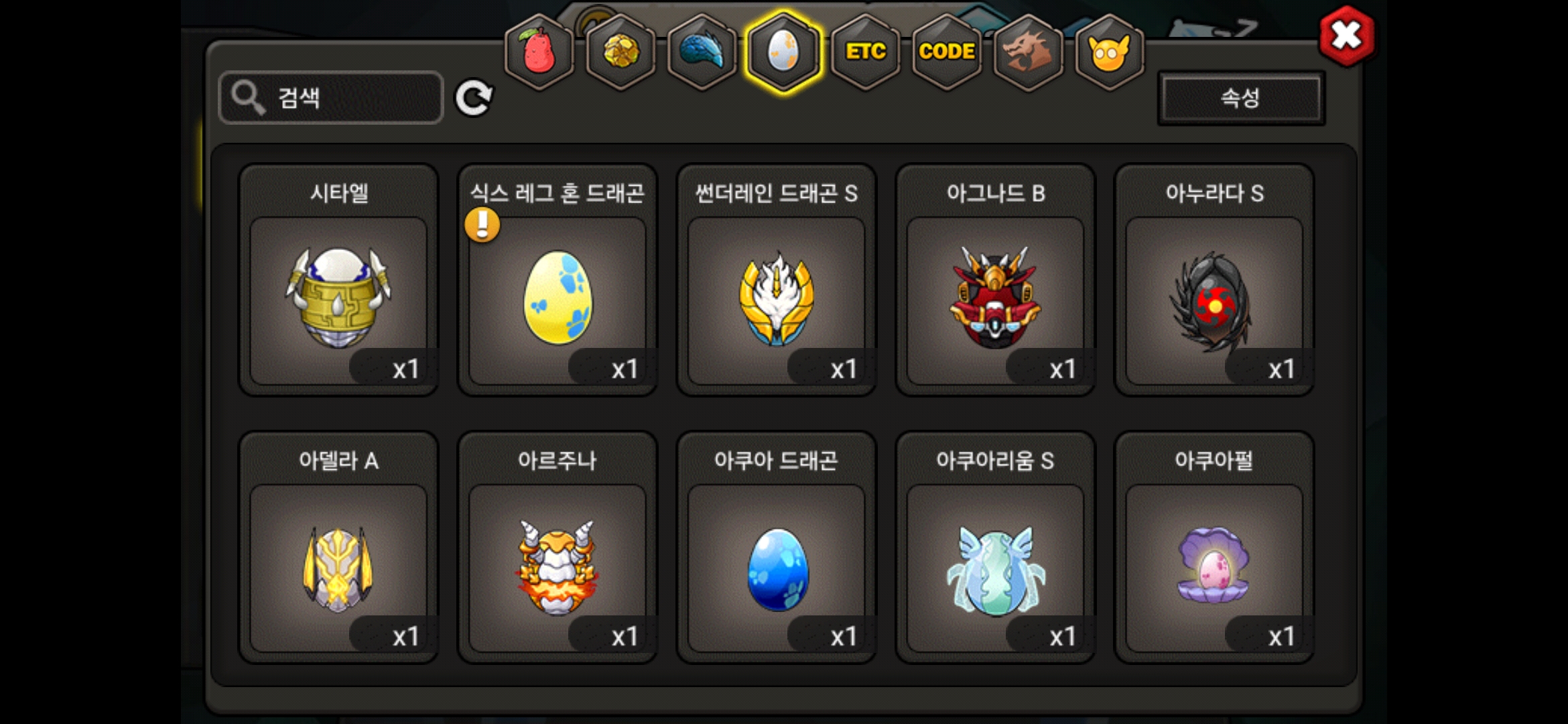Select the 아누라다 S black egg
Screen dimensions: 1568x724
1214,280
